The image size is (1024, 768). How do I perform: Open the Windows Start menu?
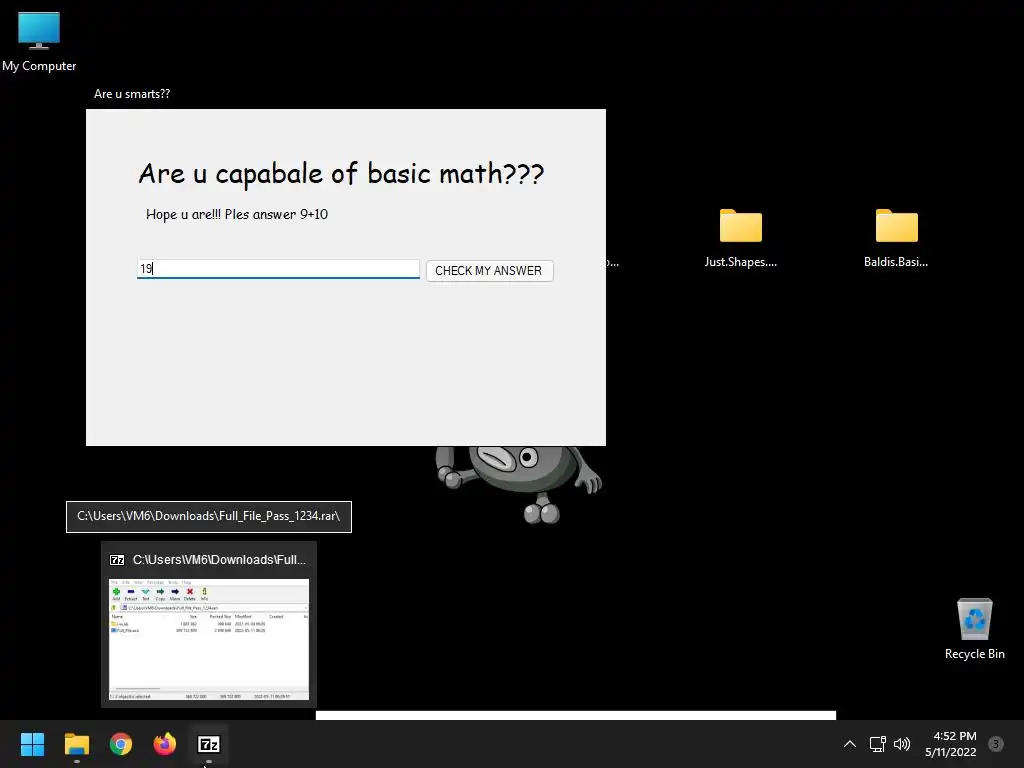pos(32,744)
